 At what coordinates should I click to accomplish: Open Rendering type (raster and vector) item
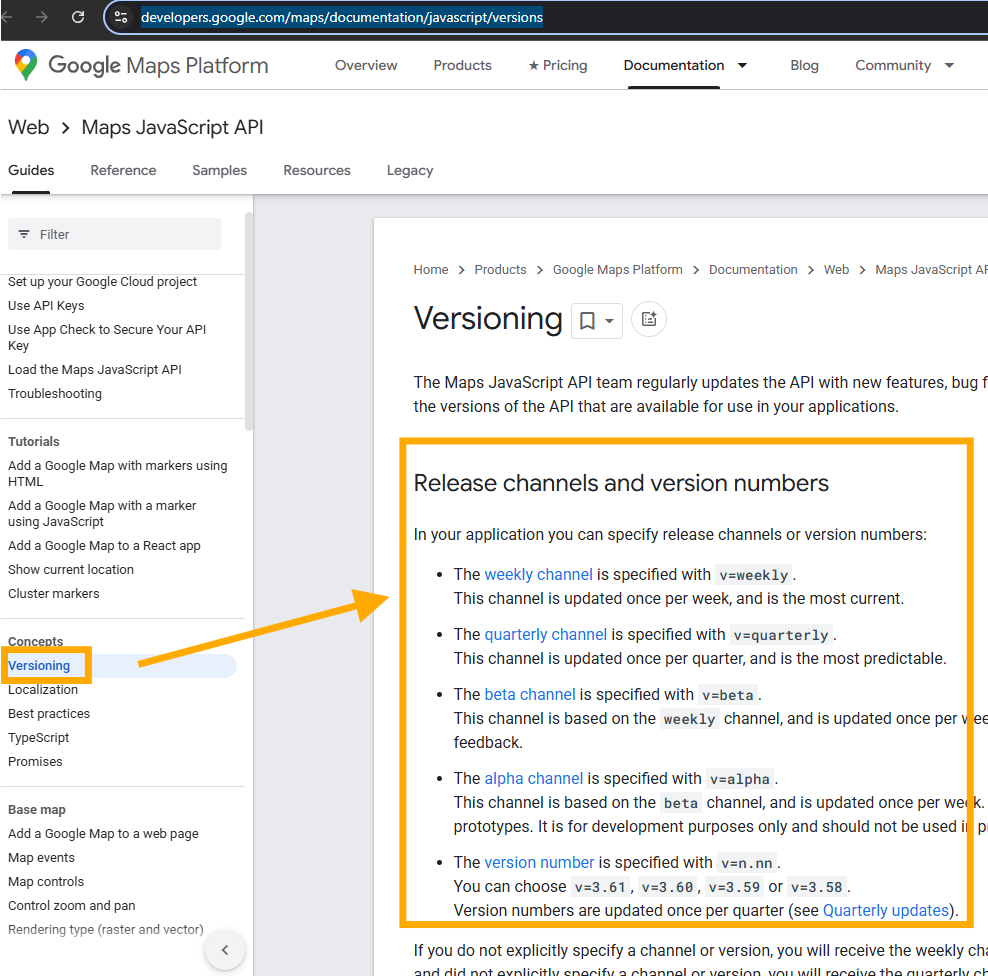click(106, 929)
